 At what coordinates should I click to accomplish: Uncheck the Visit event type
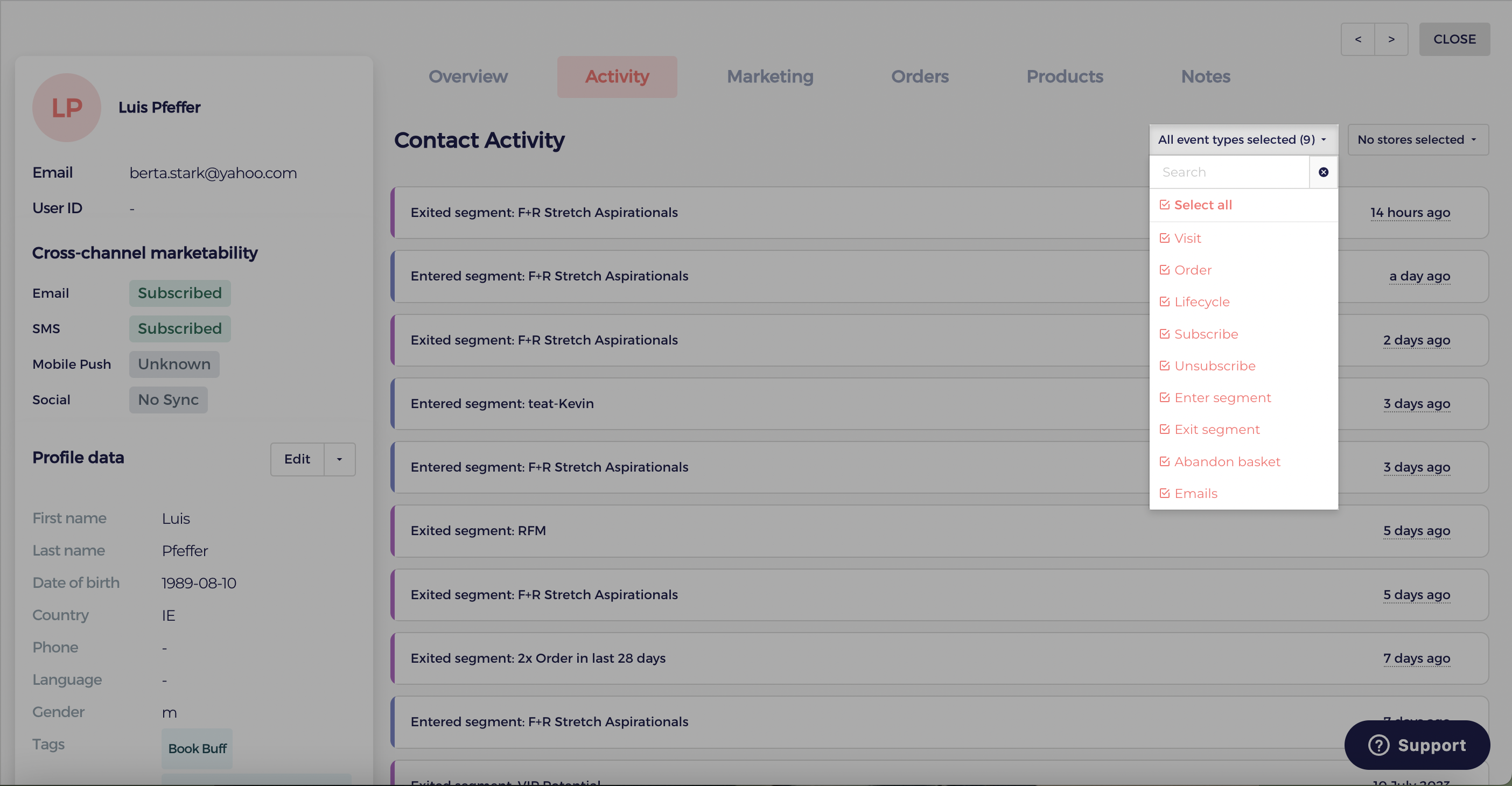click(1165, 238)
